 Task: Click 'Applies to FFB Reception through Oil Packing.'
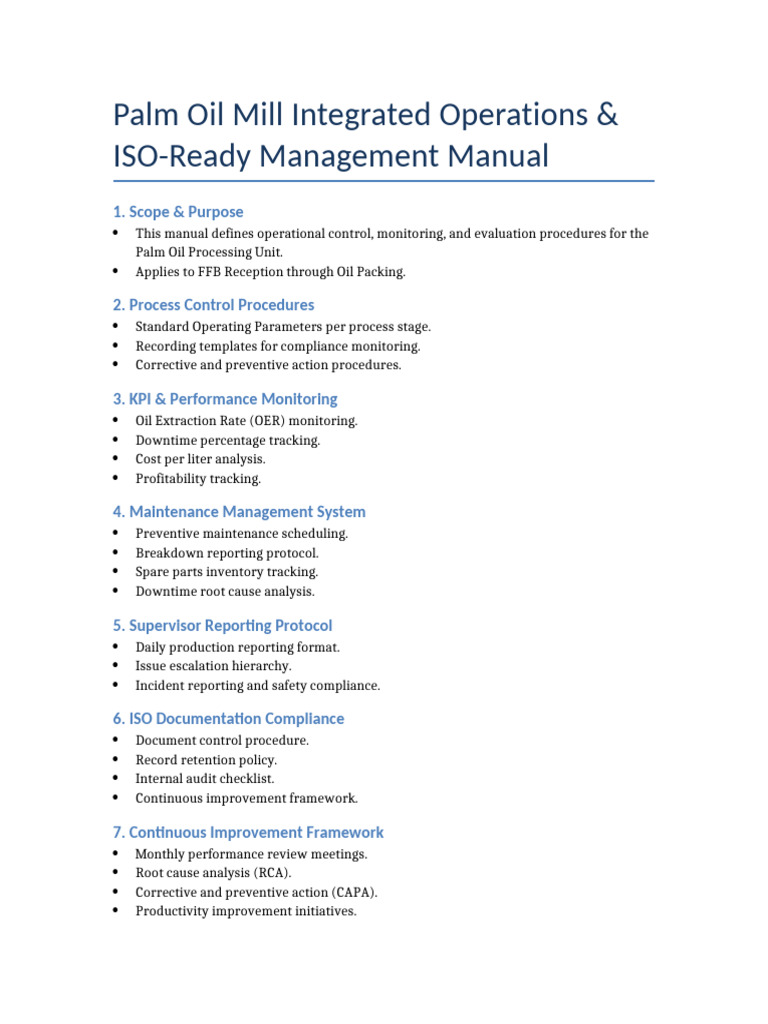270,272
